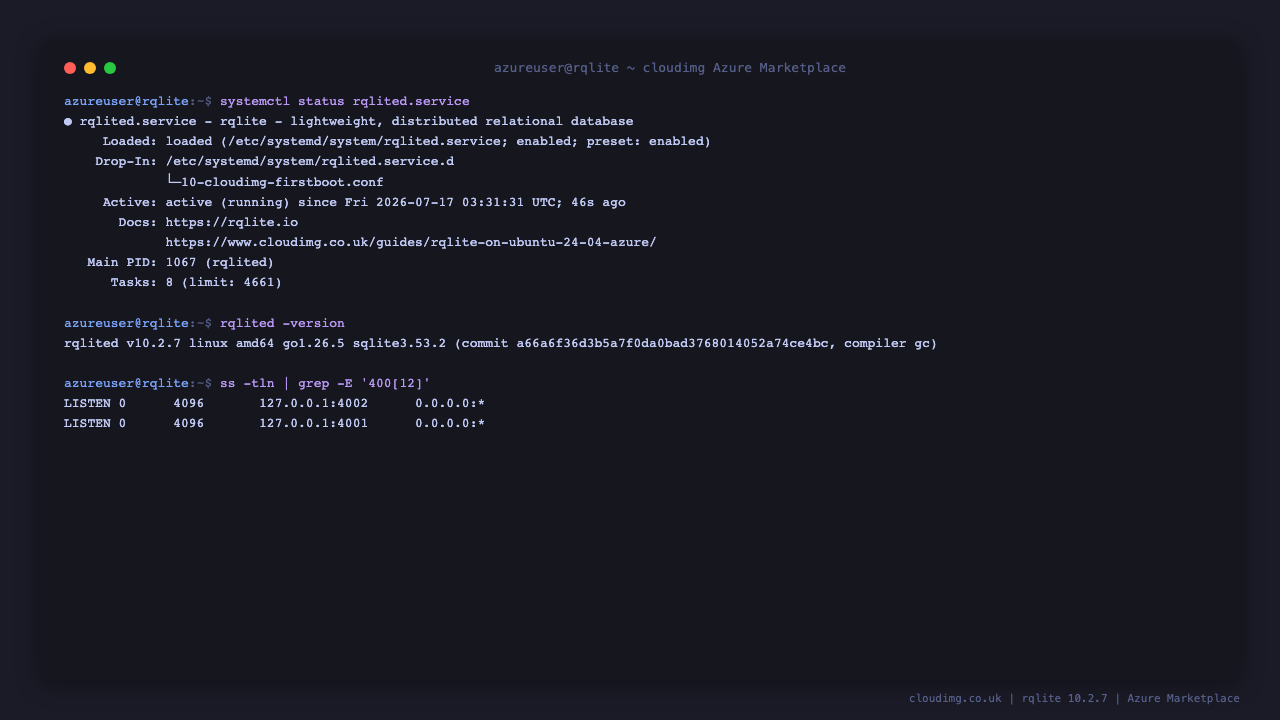
Task: Click the ss -tln grep command
Action: coord(325,383)
